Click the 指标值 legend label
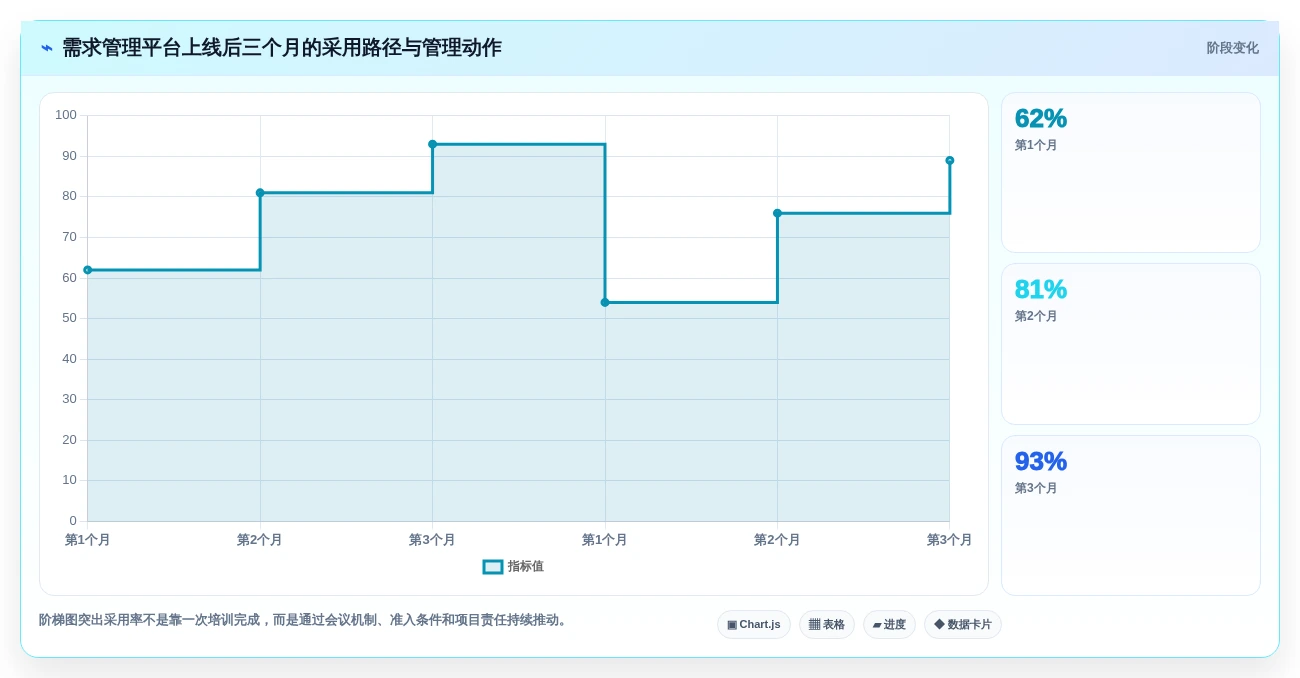 pyautogui.click(x=526, y=567)
